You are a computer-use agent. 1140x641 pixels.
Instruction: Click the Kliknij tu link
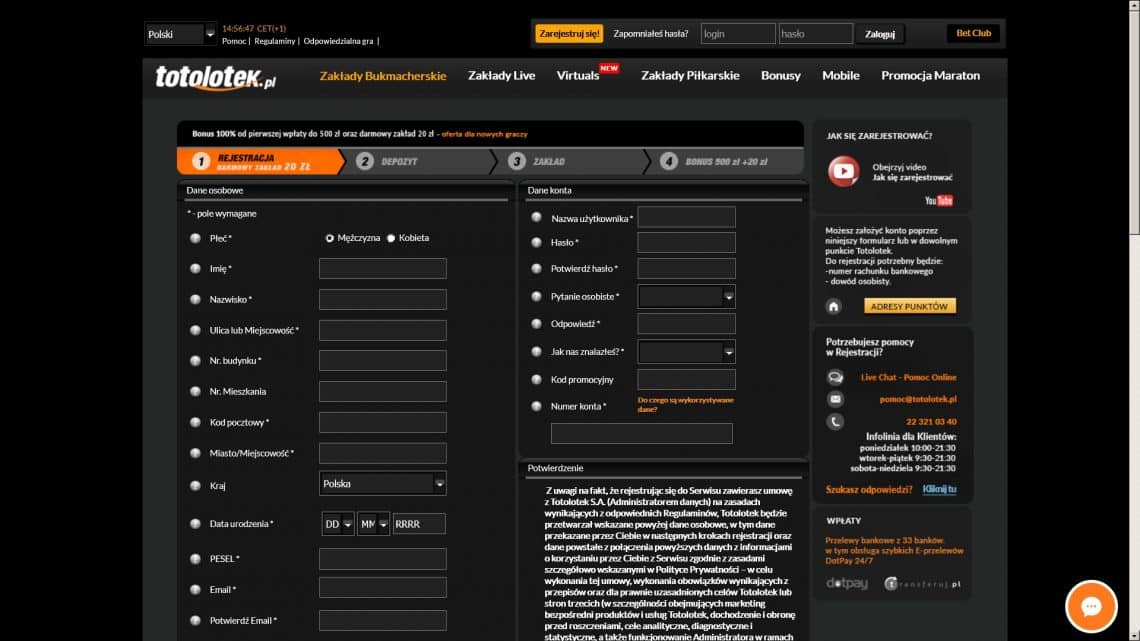point(939,489)
